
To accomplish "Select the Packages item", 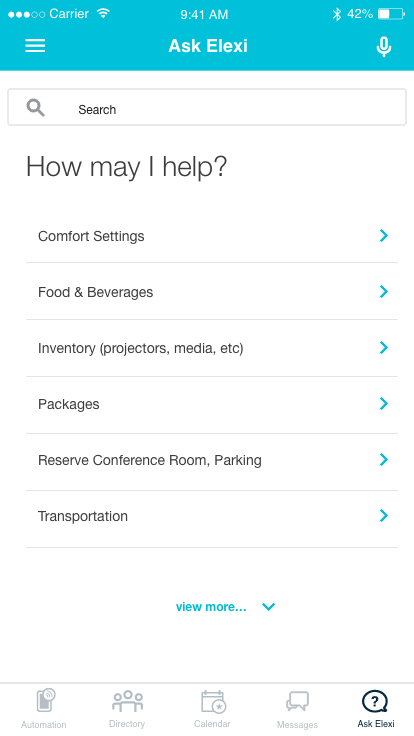I will coord(212,405).
